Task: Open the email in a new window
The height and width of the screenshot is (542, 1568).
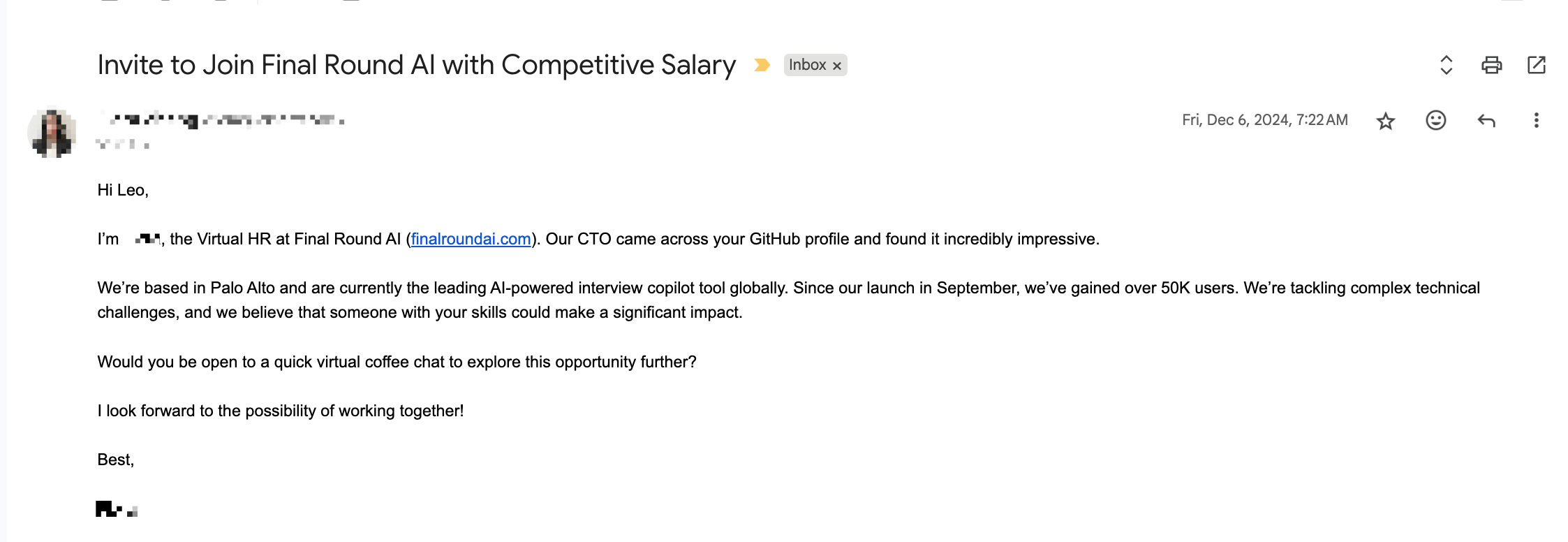Action: (1536, 65)
